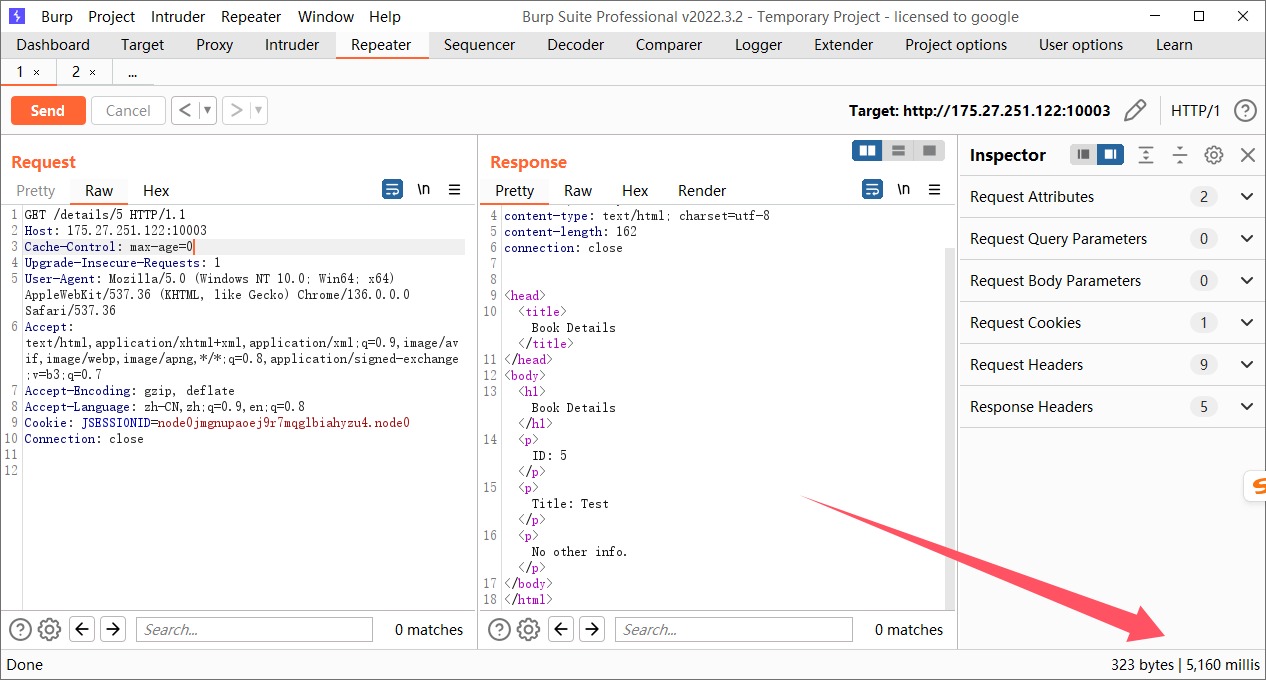Close Repeater tab 2
This screenshot has height=680, width=1266.
coord(92,72)
